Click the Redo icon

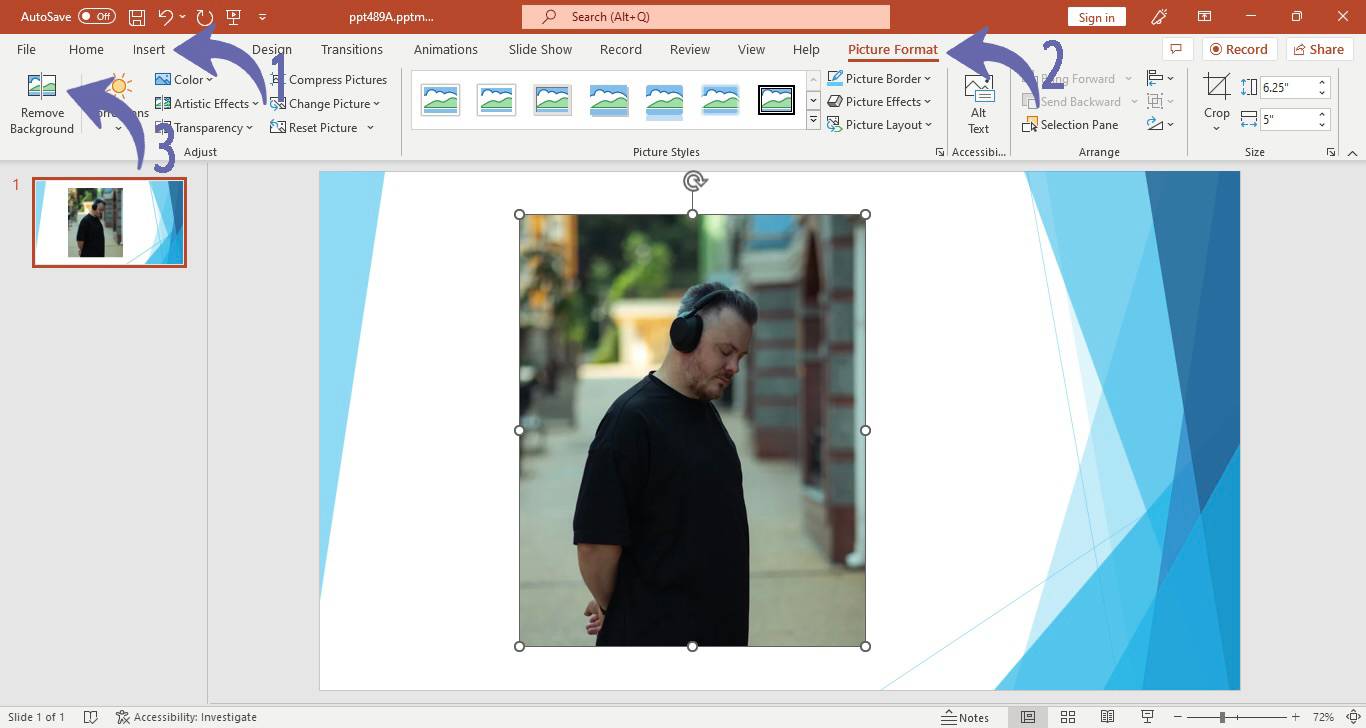click(x=205, y=17)
